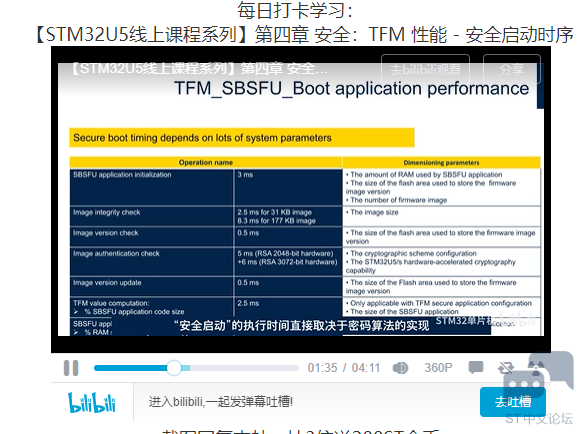582x434 pixels.
Task: Click the 每日打卡学习 heading text
Action: pos(295,10)
